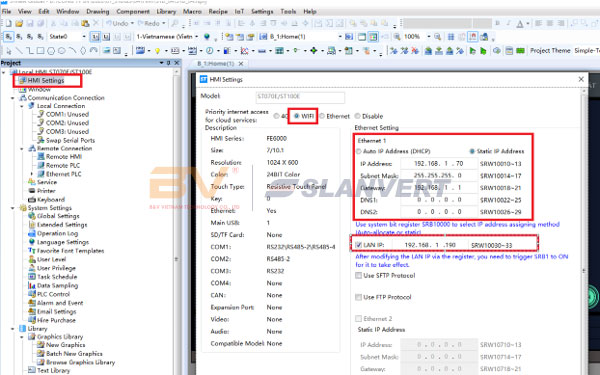Open the Drawing menu
The height and width of the screenshot is (375, 600).
tap(98, 11)
